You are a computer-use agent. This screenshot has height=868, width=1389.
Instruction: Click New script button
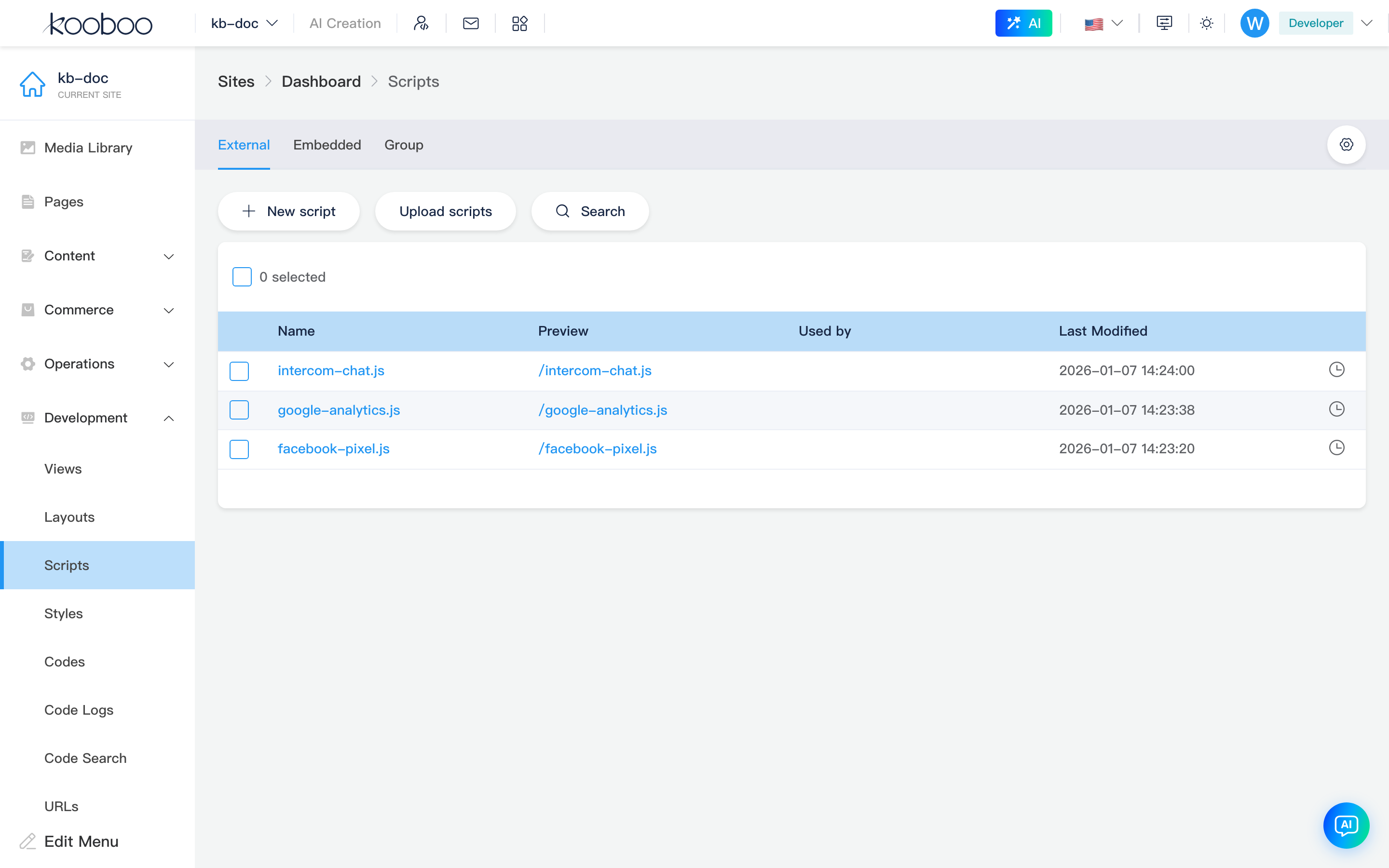(289, 211)
